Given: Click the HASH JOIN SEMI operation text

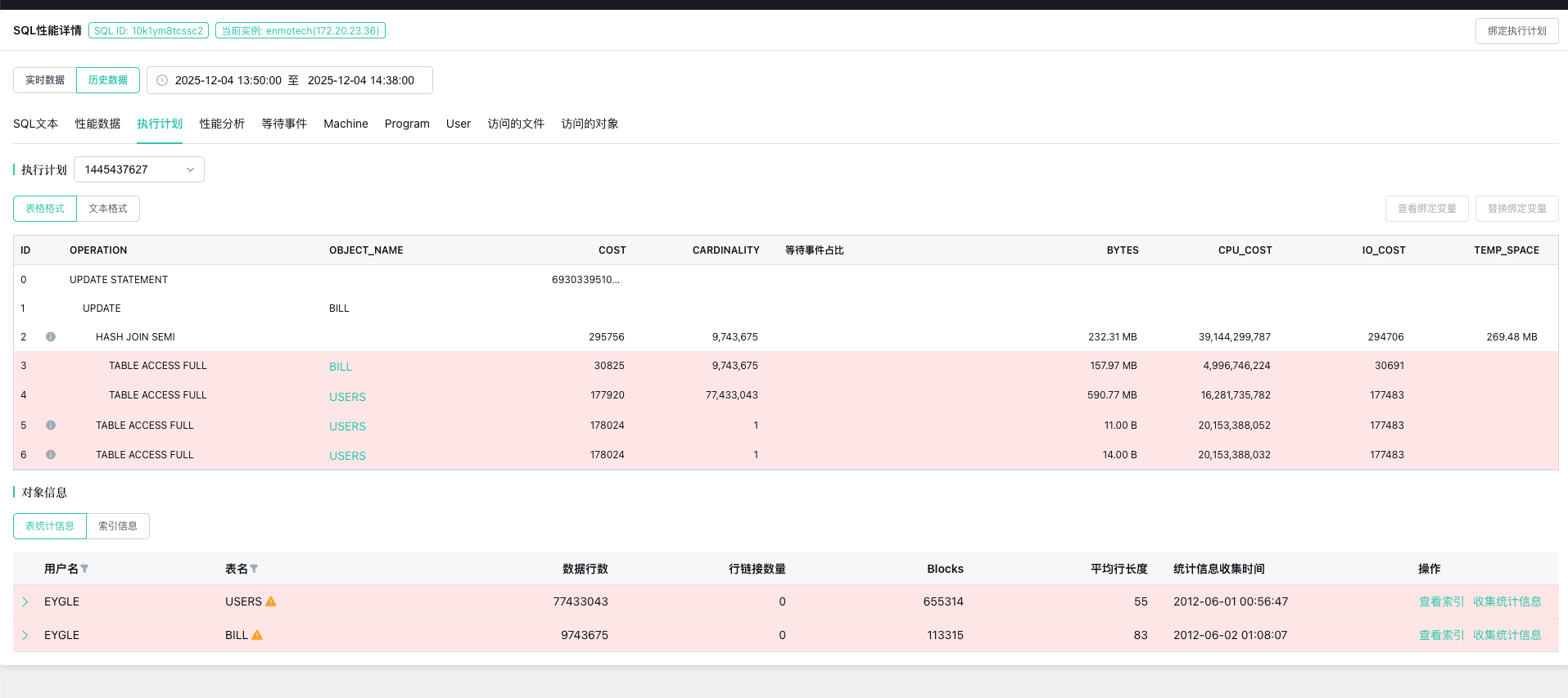Looking at the screenshot, I should pyautogui.click(x=135, y=337).
